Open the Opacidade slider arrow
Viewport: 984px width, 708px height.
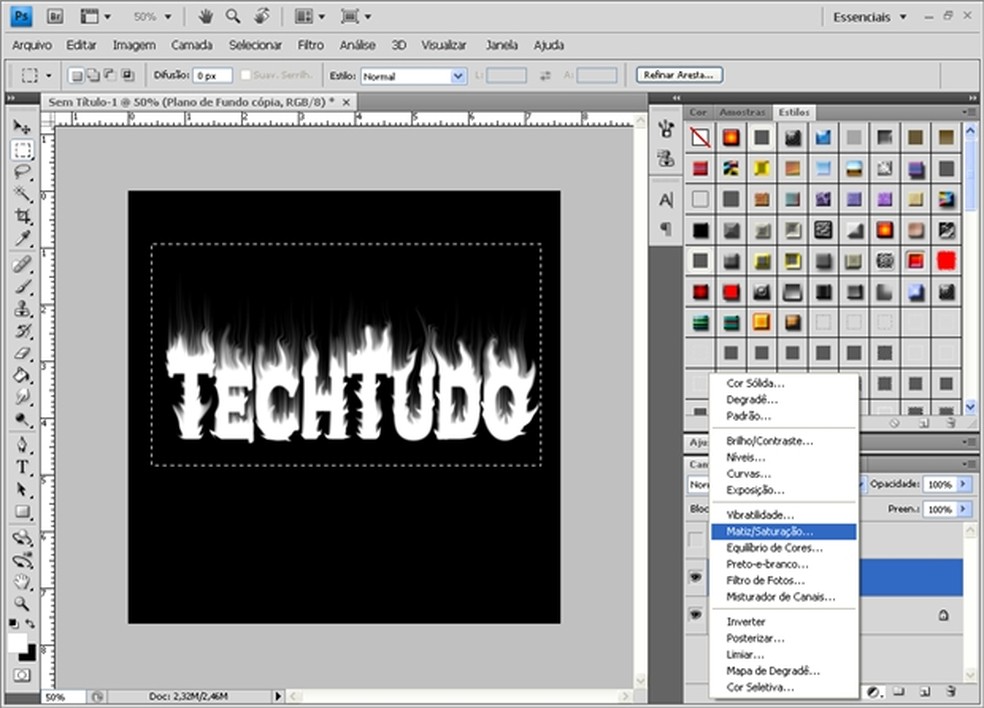963,484
